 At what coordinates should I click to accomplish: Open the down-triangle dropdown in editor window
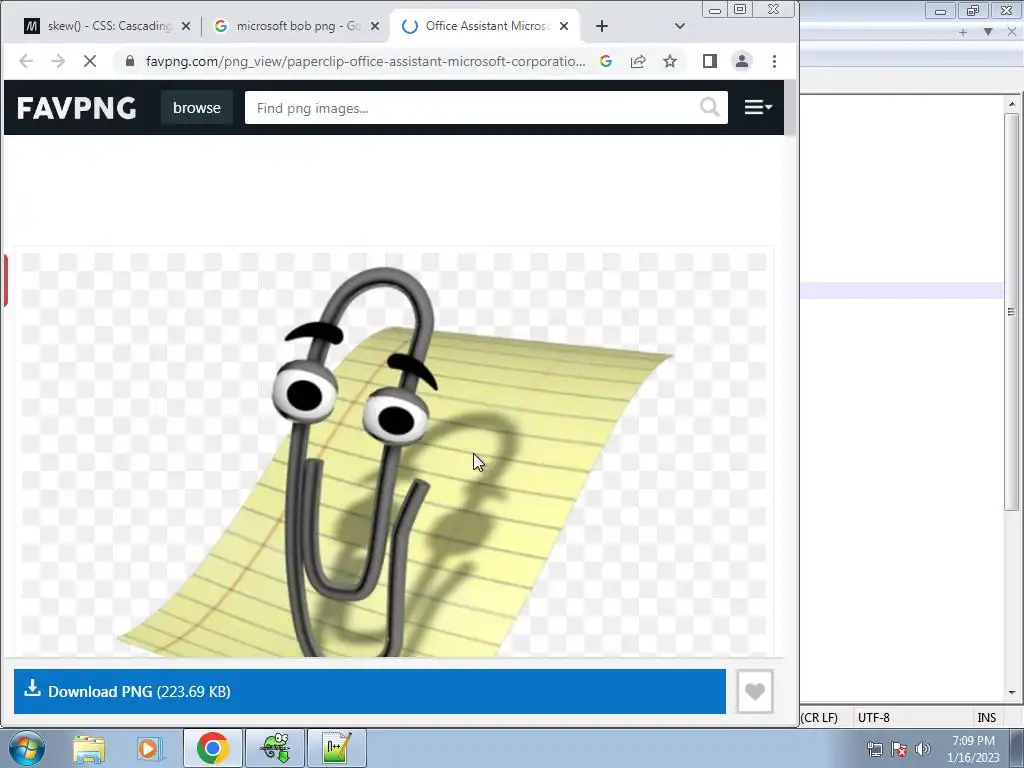point(988,32)
